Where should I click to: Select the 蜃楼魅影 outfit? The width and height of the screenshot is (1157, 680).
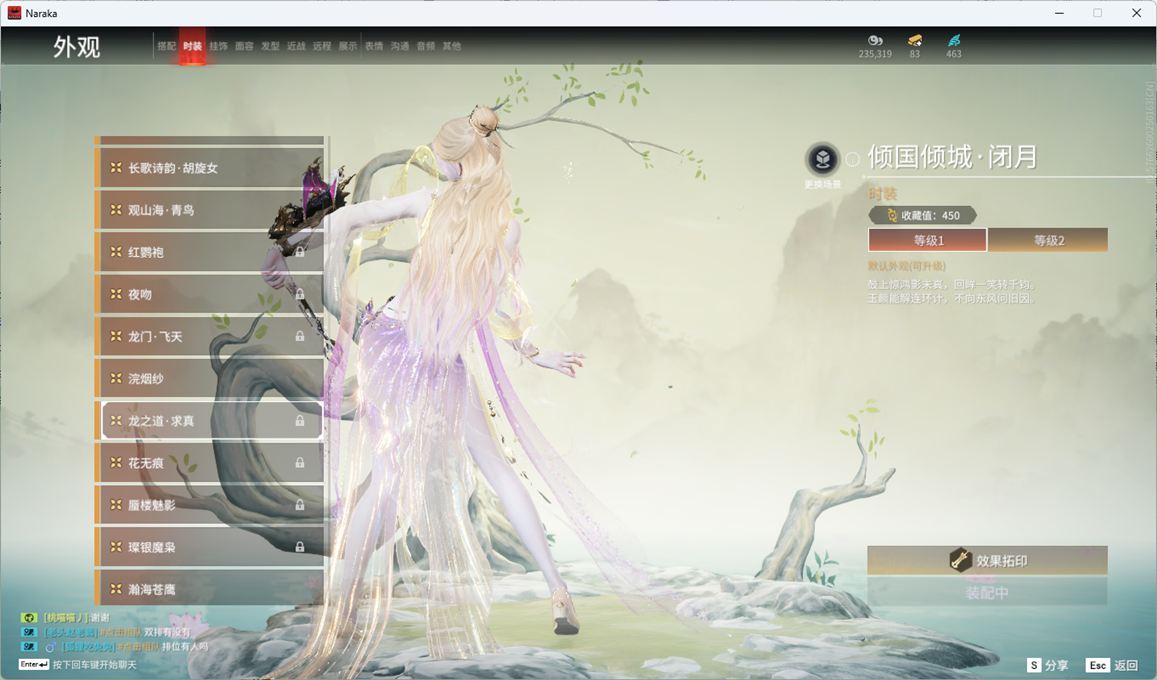click(210, 504)
